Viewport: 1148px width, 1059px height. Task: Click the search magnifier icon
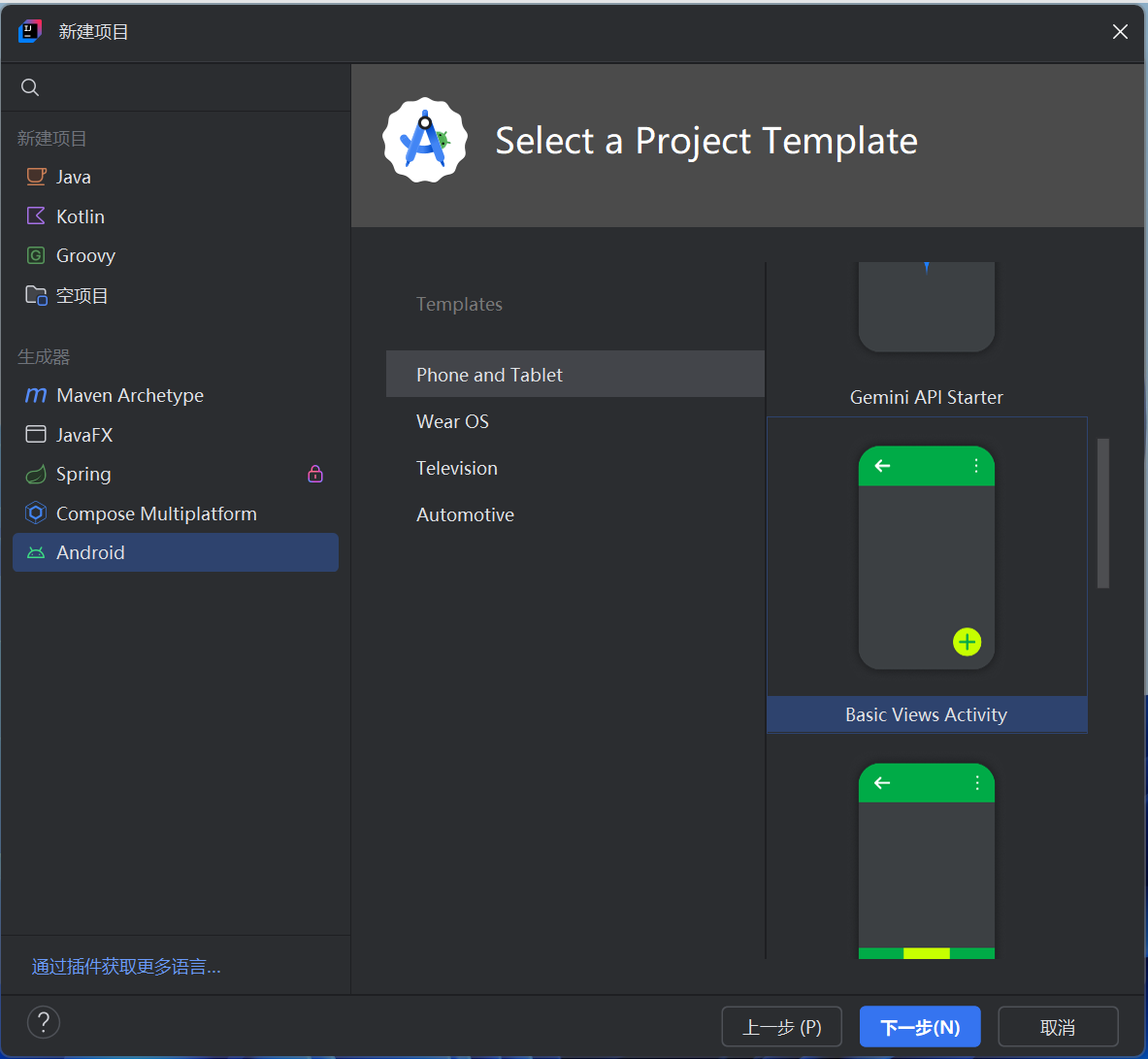pyautogui.click(x=30, y=87)
